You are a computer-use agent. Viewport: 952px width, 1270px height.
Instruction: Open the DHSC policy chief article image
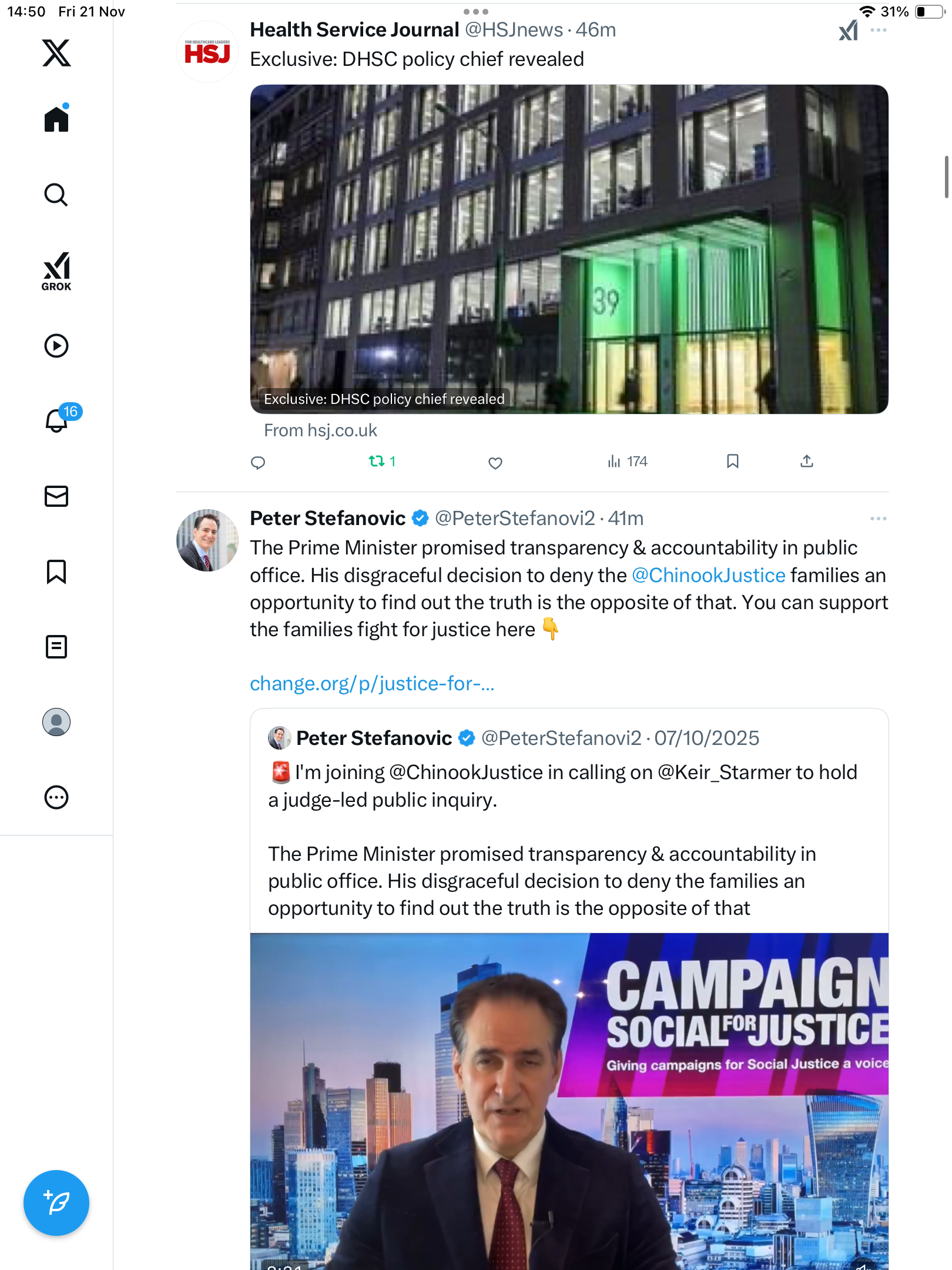(x=569, y=249)
